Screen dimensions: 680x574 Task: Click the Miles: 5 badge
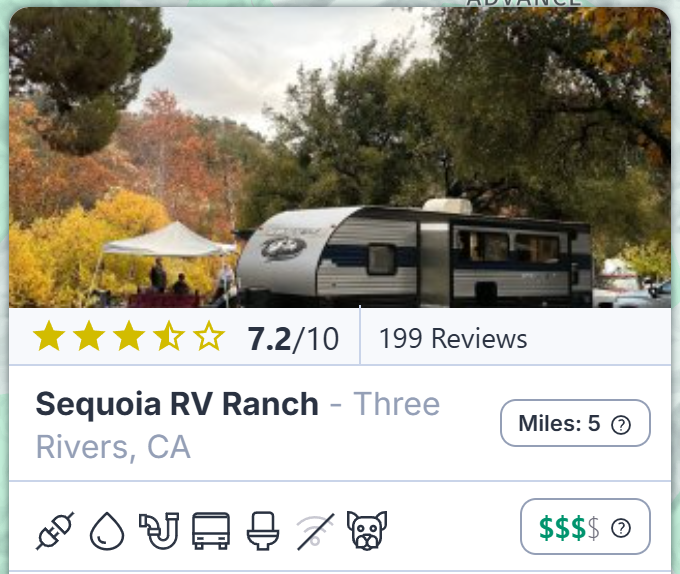[x=575, y=423]
